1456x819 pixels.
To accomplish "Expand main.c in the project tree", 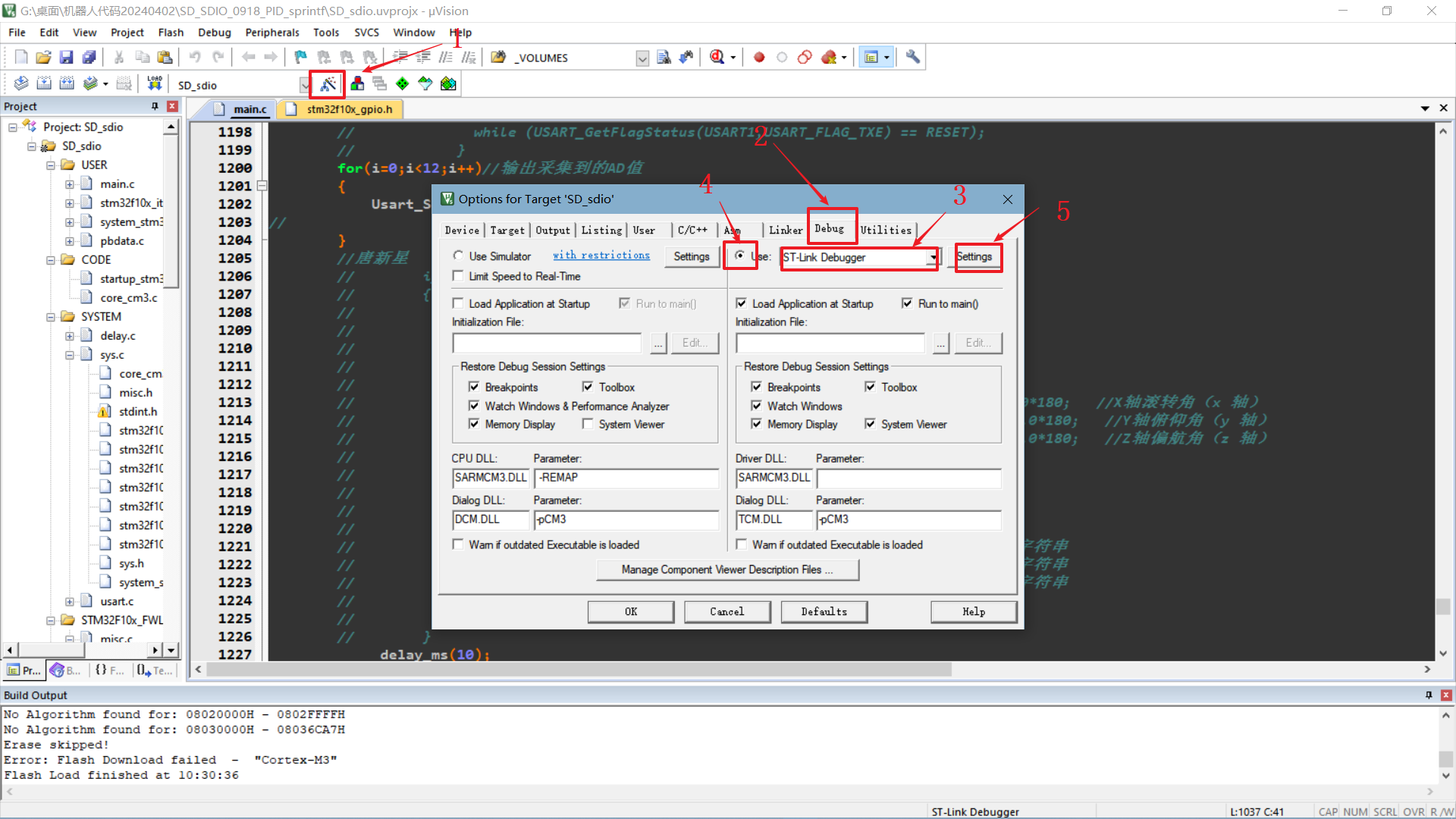I will coord(69,184).
